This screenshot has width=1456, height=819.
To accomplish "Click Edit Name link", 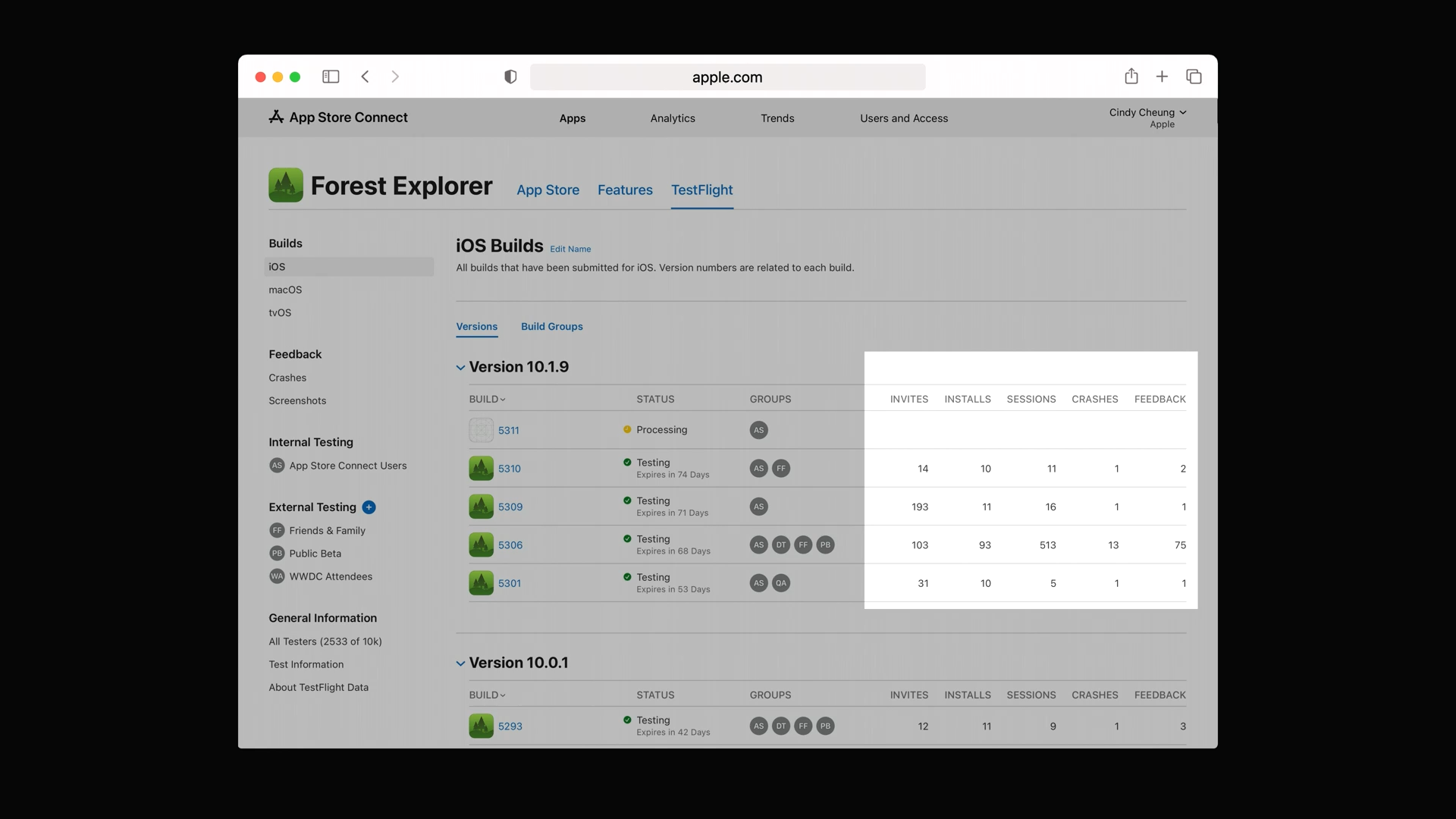I will tap(570, 249).
